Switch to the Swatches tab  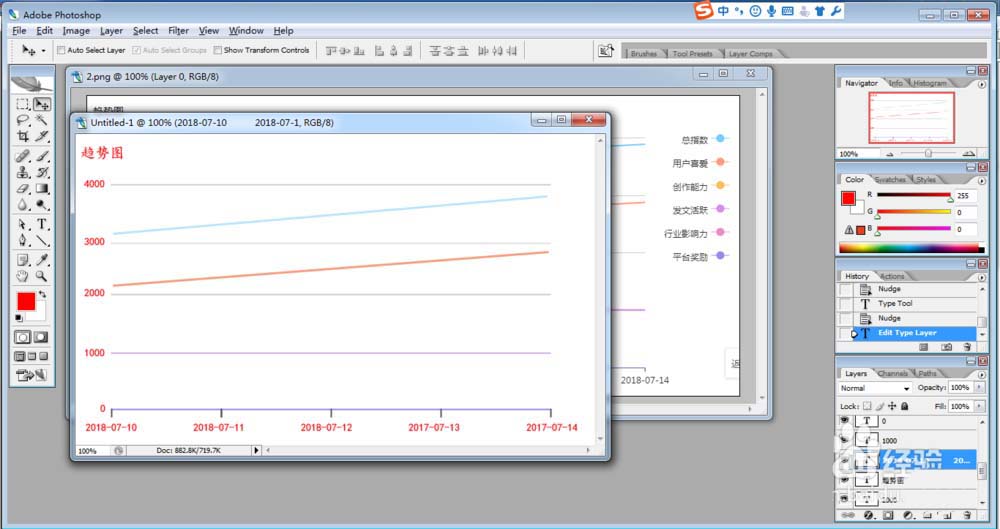pyautogui.click(x=892, y=180)
